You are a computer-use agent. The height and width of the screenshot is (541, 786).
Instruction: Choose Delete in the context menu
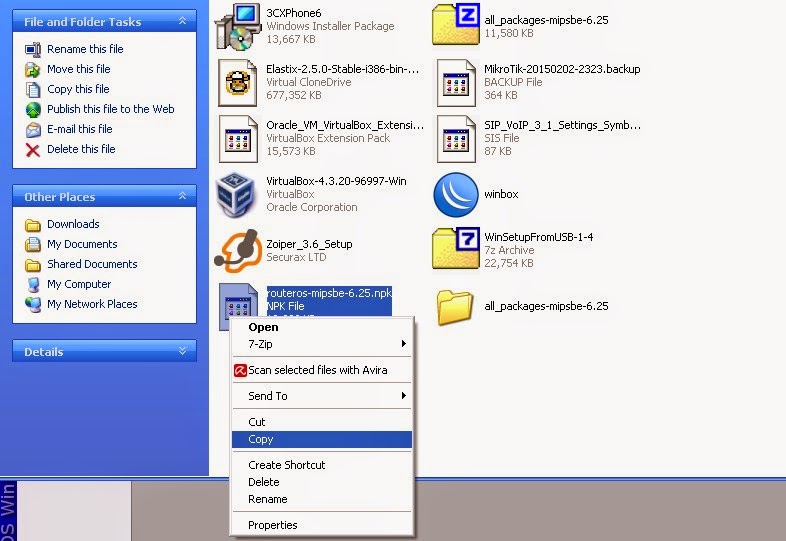(x=322, y=482)
